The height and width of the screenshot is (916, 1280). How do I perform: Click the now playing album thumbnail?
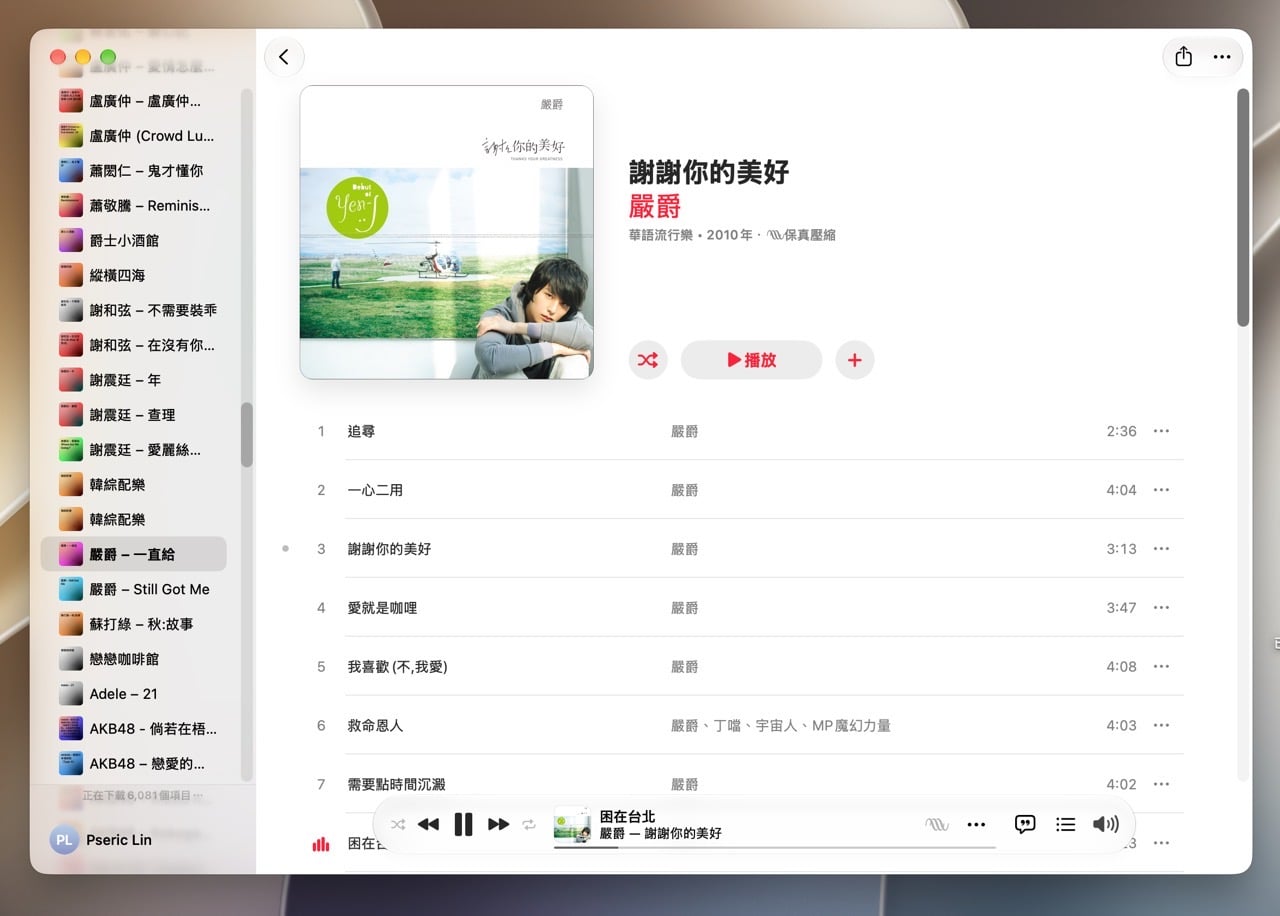tap(572, 824)
